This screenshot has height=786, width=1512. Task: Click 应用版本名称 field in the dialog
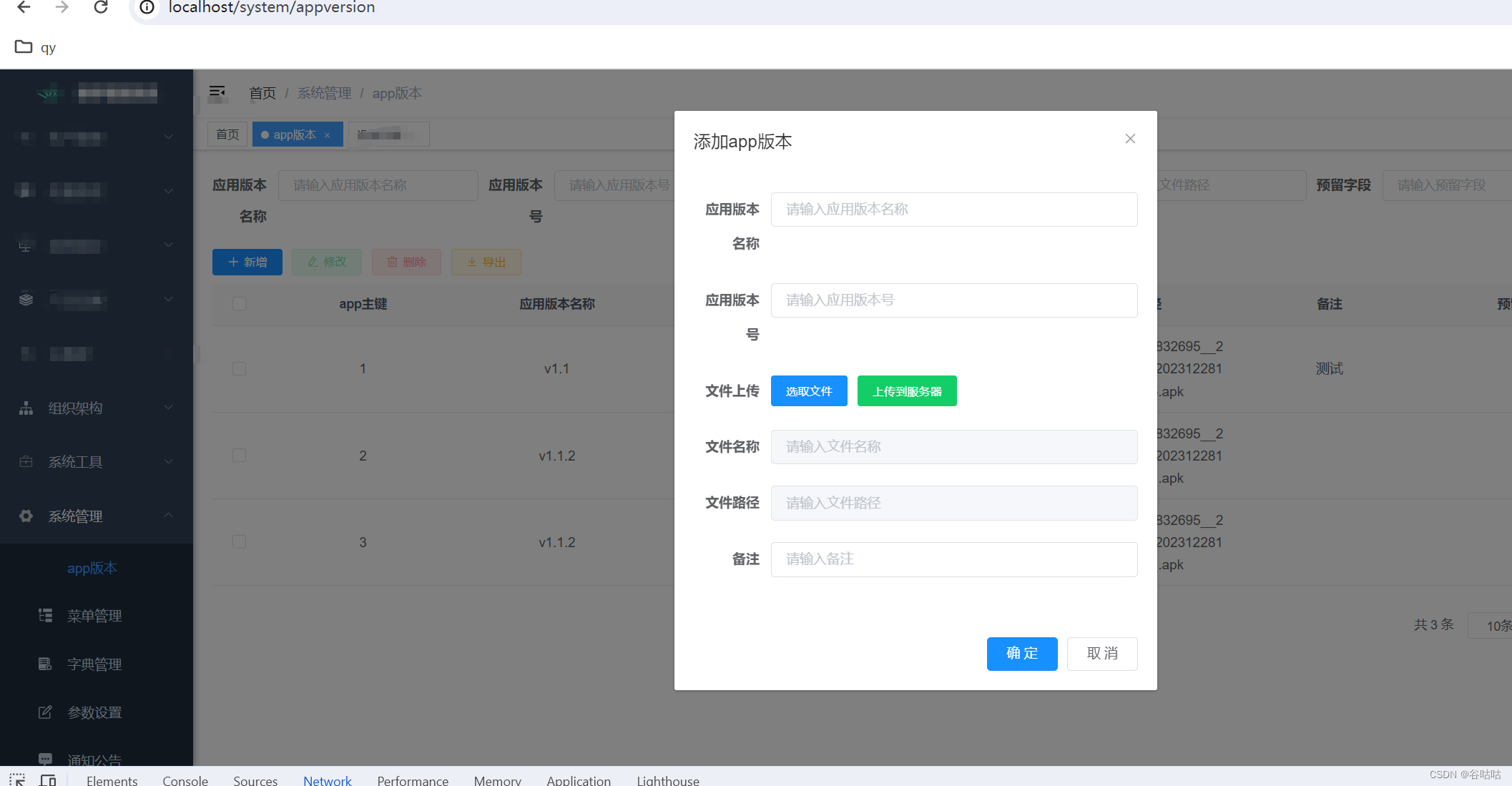tap(954, 210)
